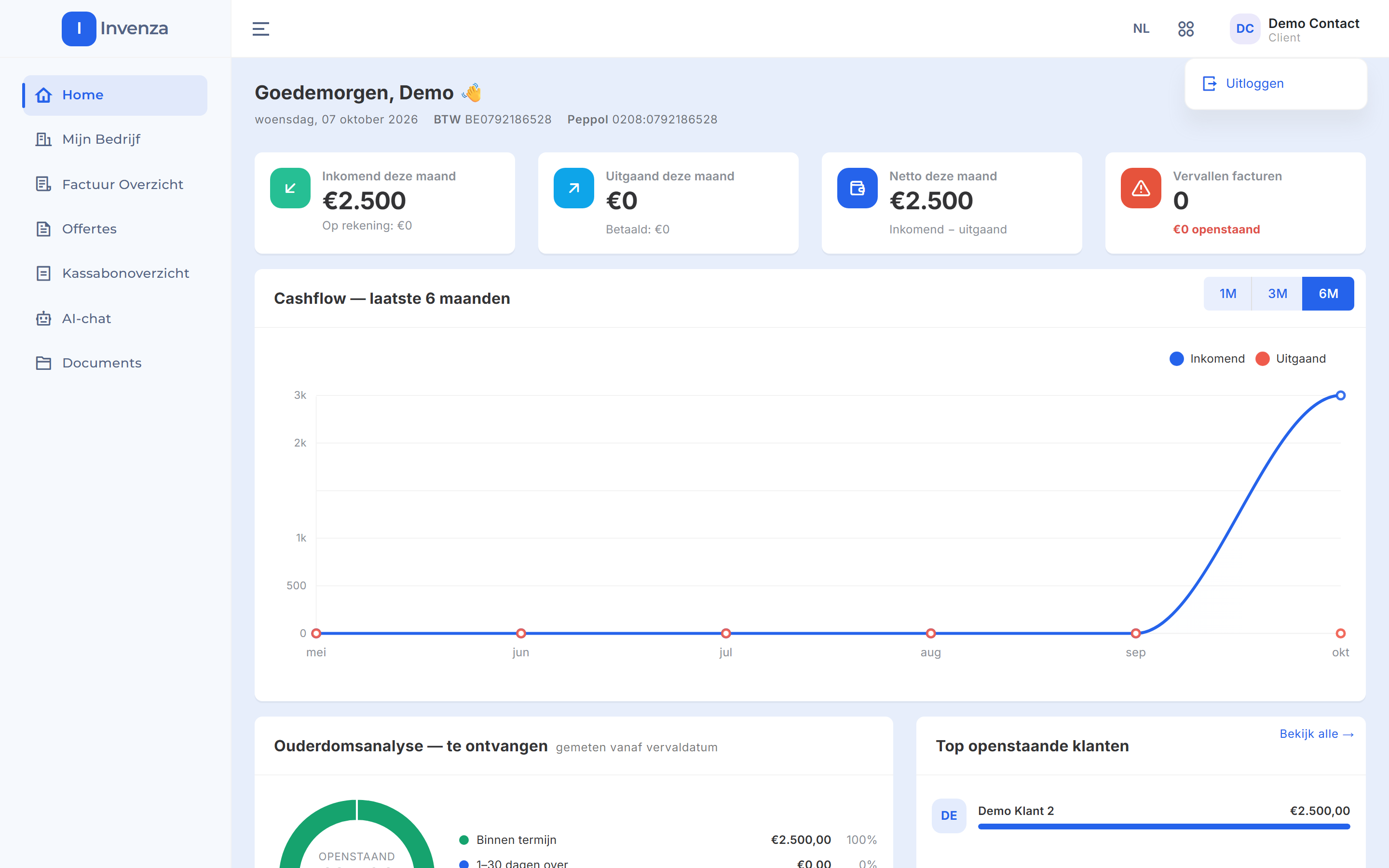Click the Kassabonoverzicht receipt icon
The image size is (1389, 868).
coord(43,273)
